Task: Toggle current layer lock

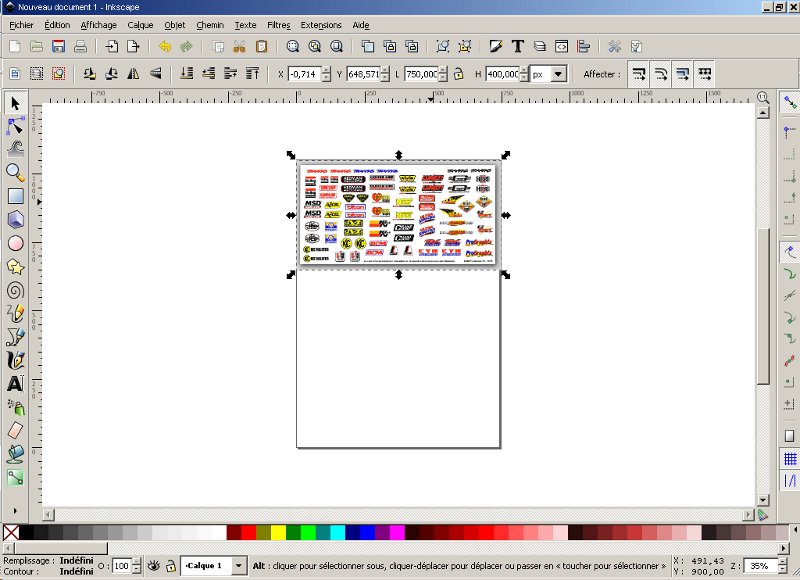Action: pos(171,565)
